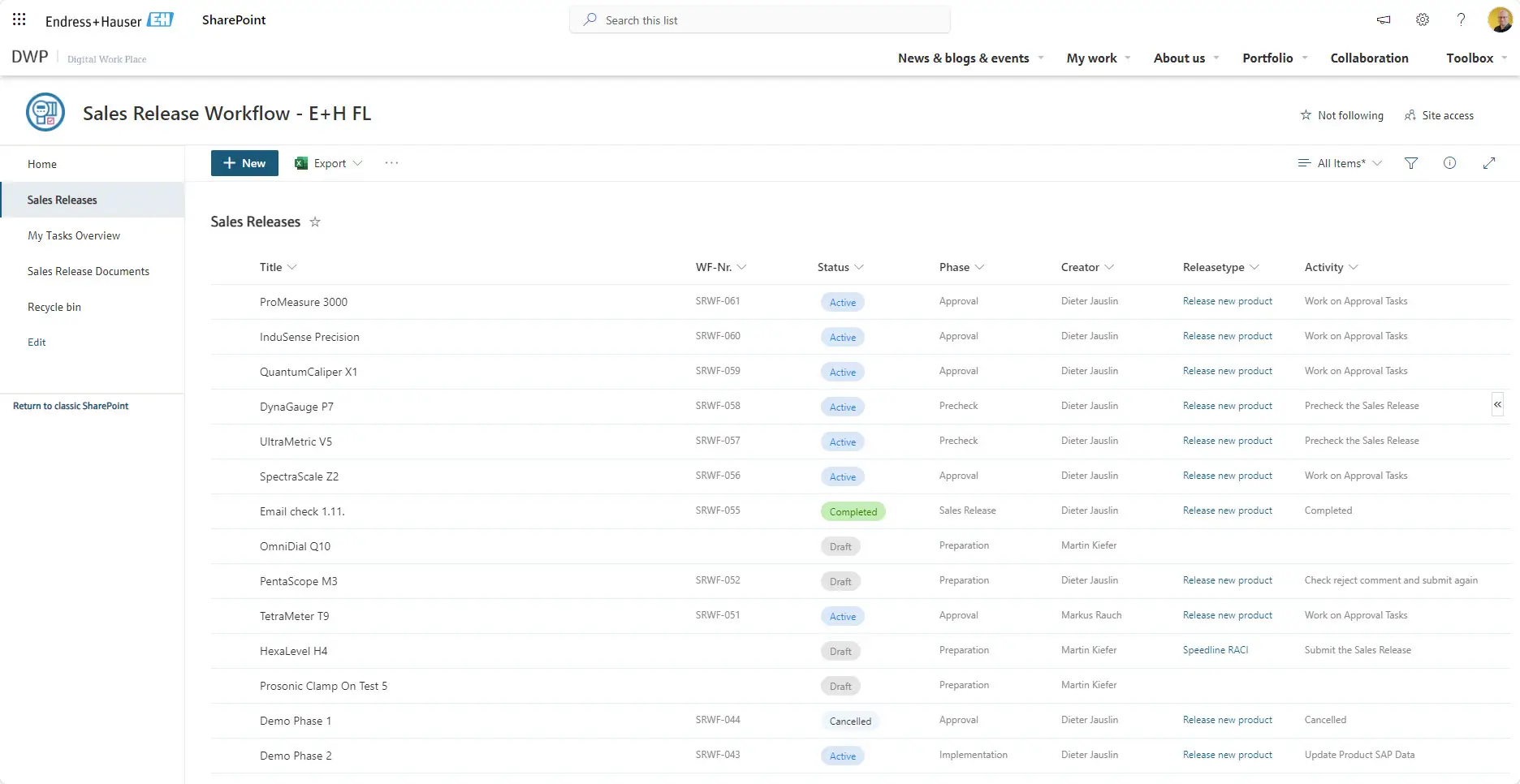Expand the list to full screen view
Image resolution: width=1520 pixels, height=784 pixels.
point(1489,162)
